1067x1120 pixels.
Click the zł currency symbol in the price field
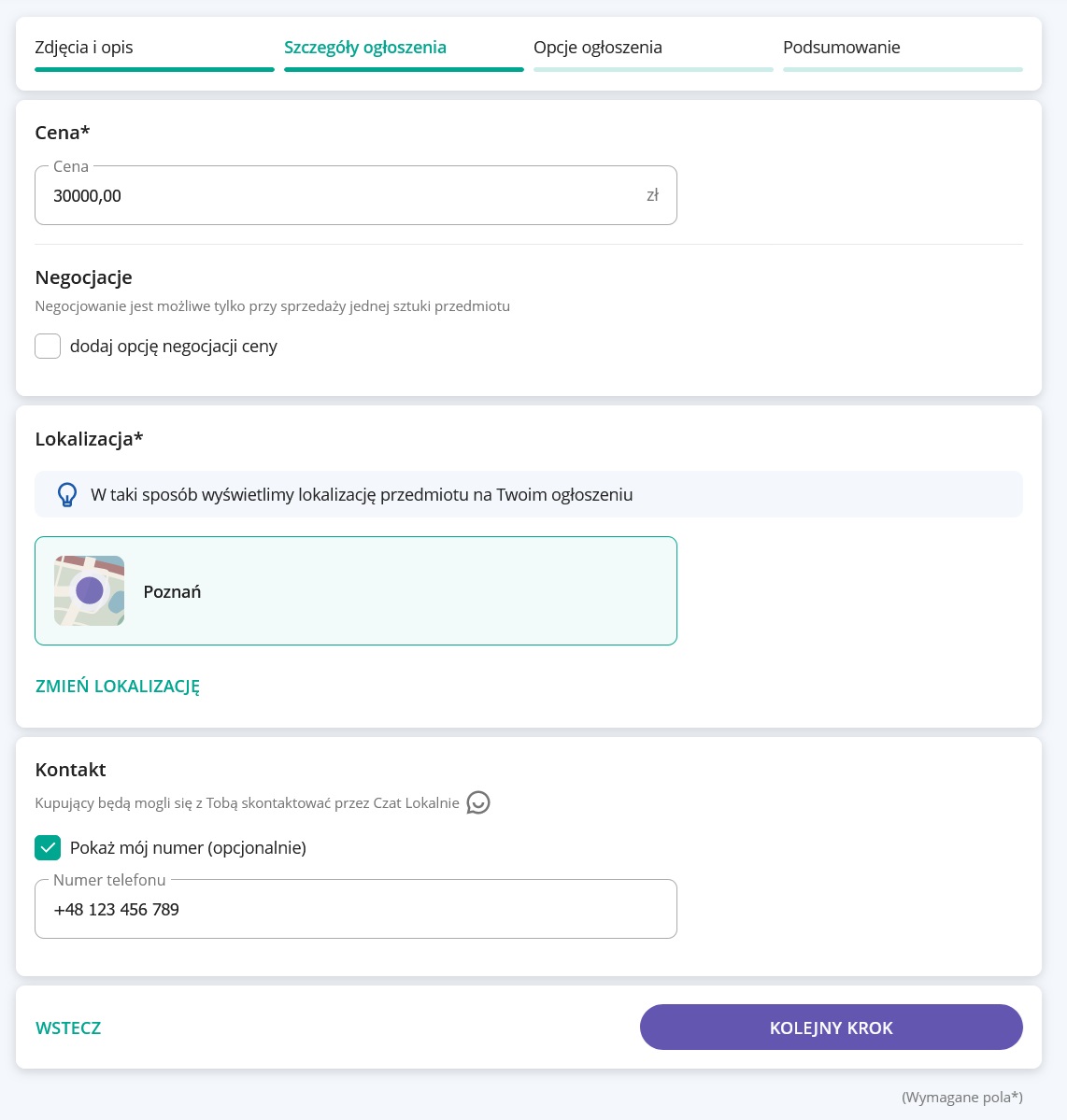tap(652, 195)
